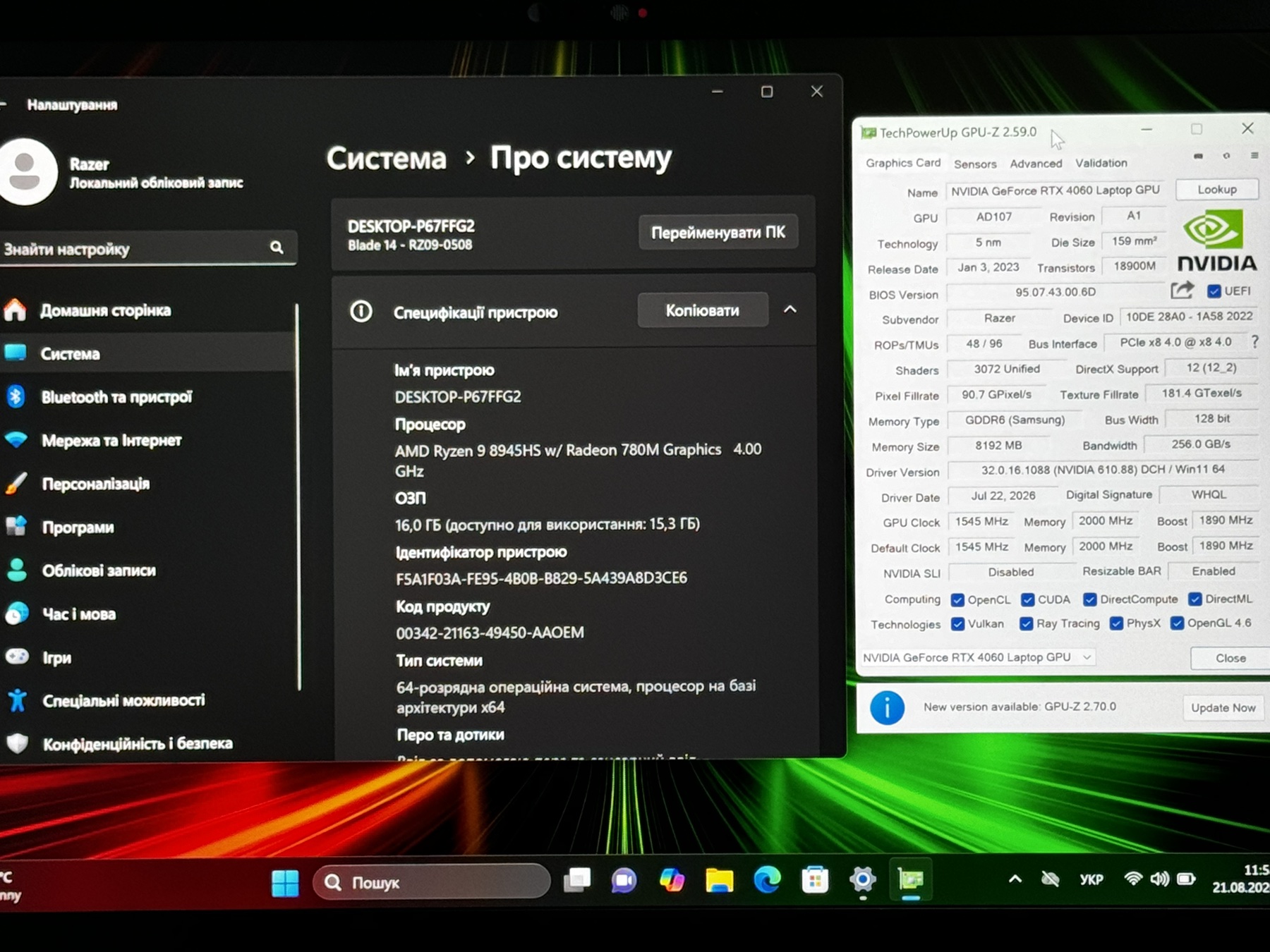This screenshot has height=952, width=1270.
Task: Click the Знайти настройку search field
Action: click(x=147, y=248)
